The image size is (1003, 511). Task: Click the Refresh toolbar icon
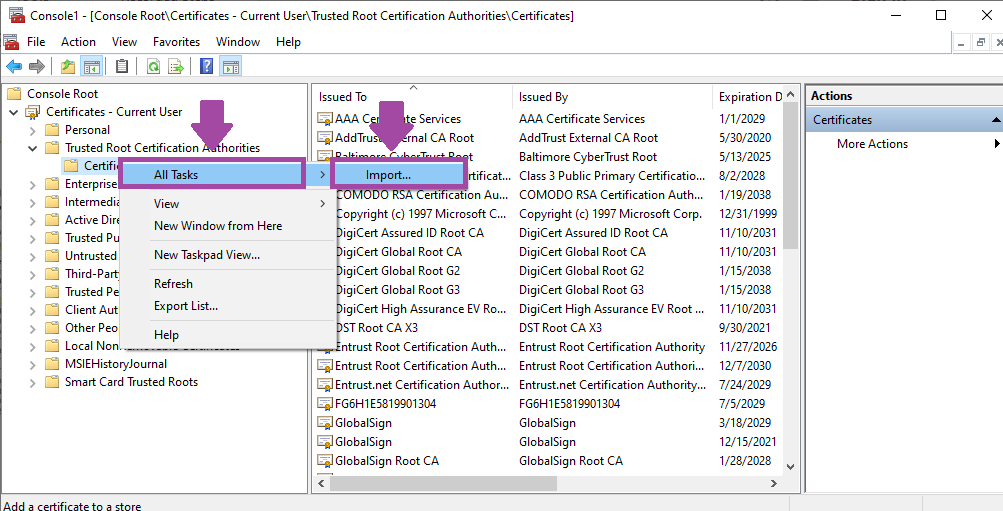click(153, 67)
